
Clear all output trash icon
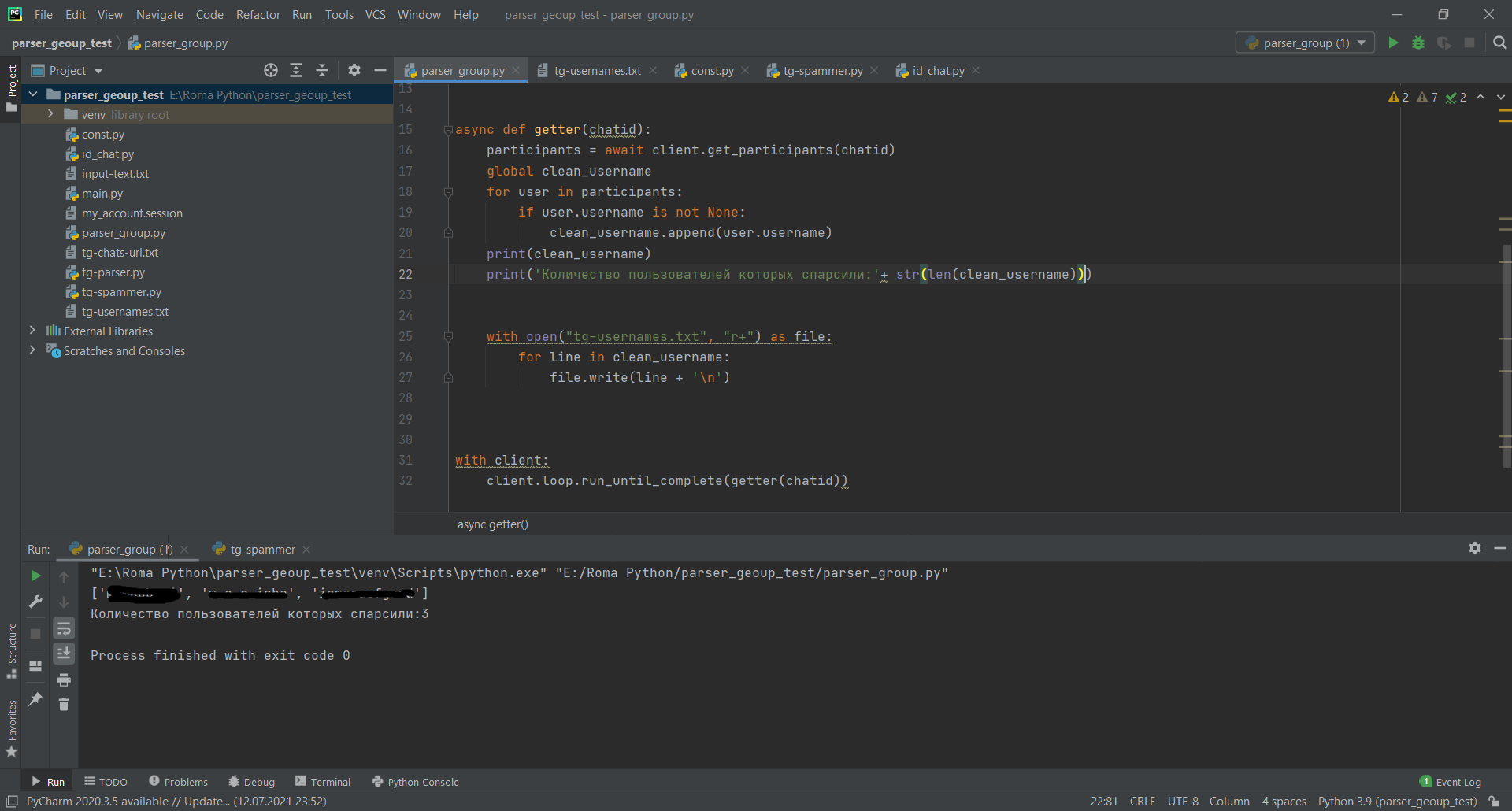(64, 704)
